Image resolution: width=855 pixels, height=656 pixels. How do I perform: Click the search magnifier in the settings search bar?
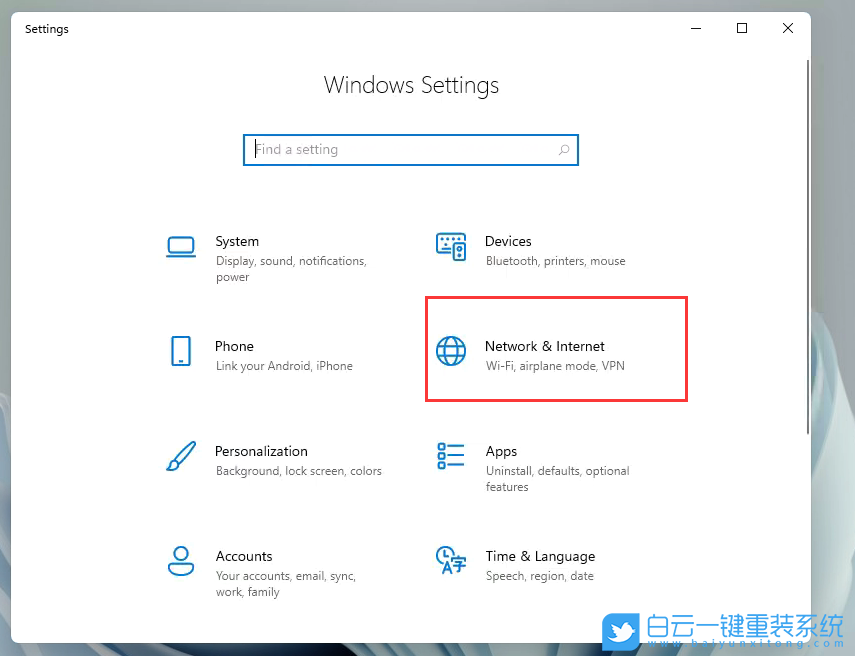[x=564, y=149]
